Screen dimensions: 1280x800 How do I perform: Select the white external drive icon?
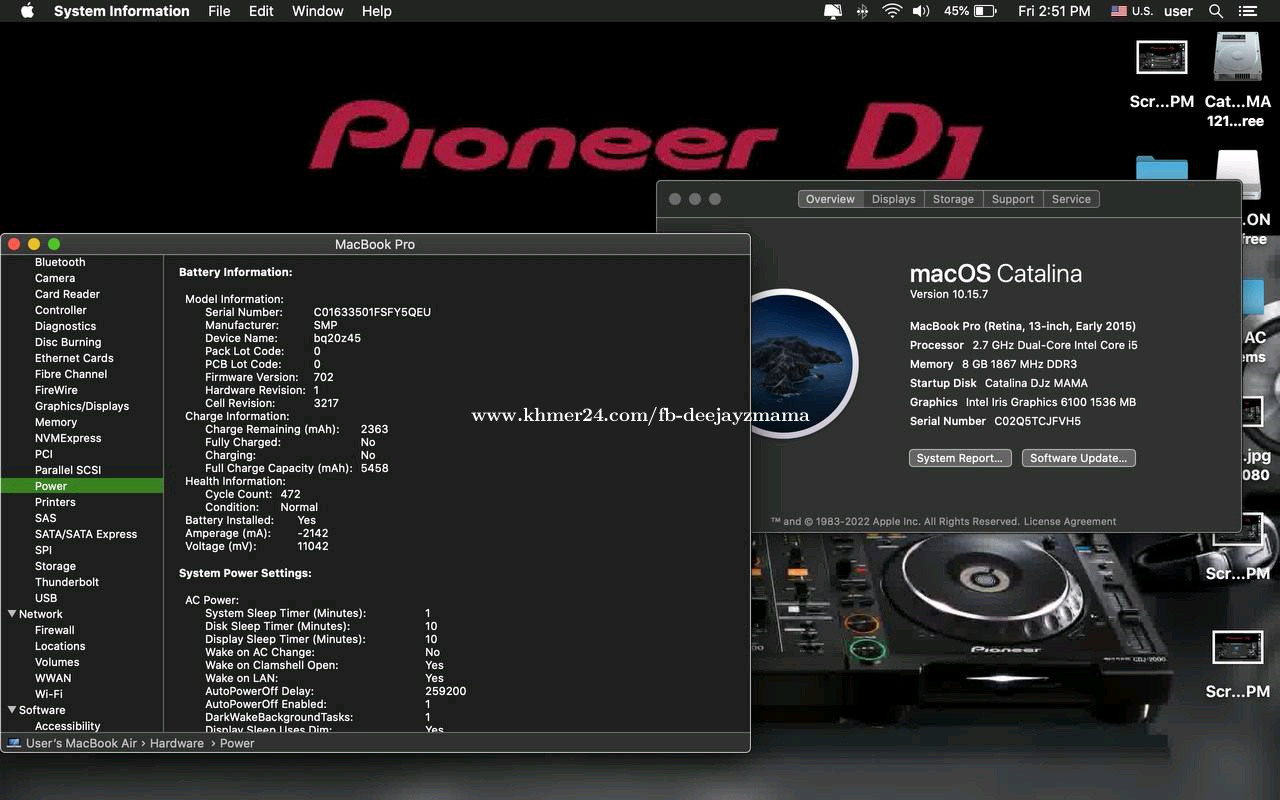pyautogui.click(x=1237, y=173)
